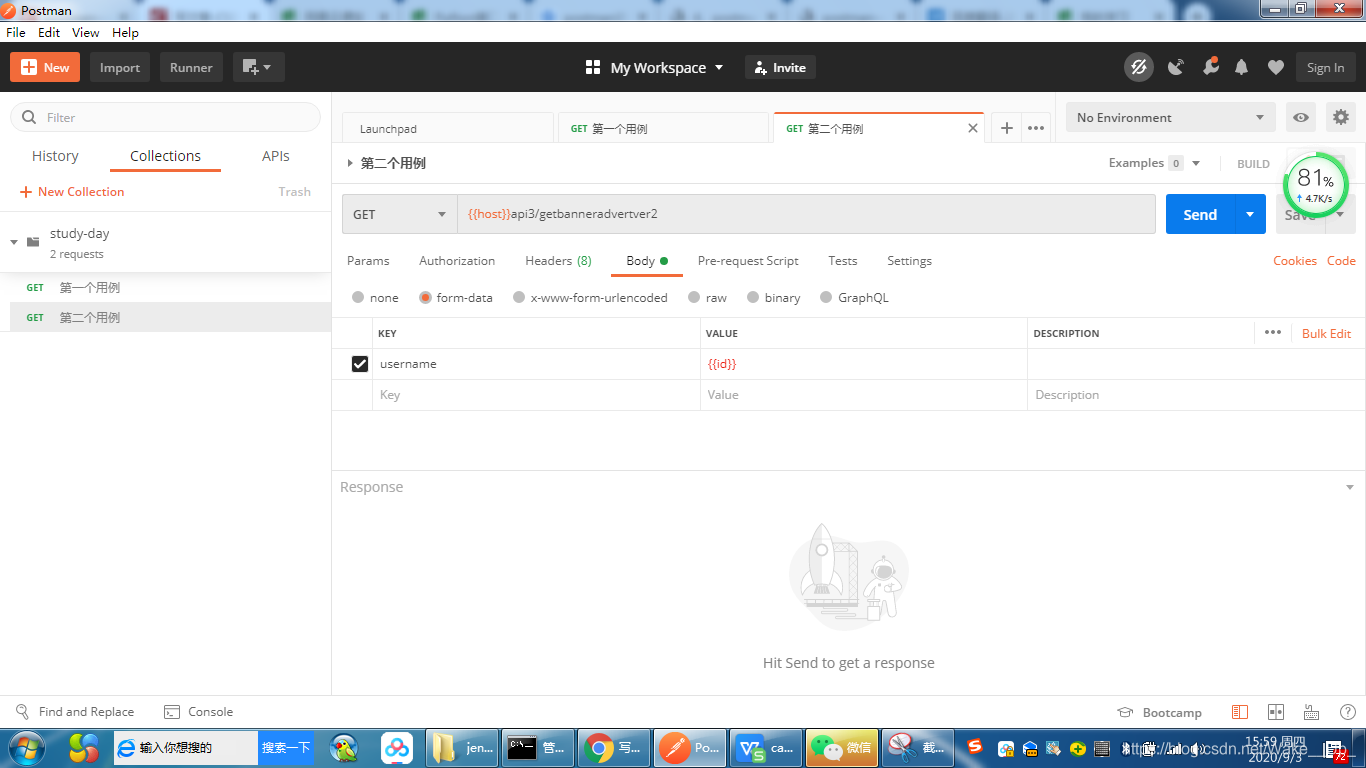Collapse the Response panel arrow
The height and width of the screenshot is (768, 1366).
click(x=1351, y=487)
